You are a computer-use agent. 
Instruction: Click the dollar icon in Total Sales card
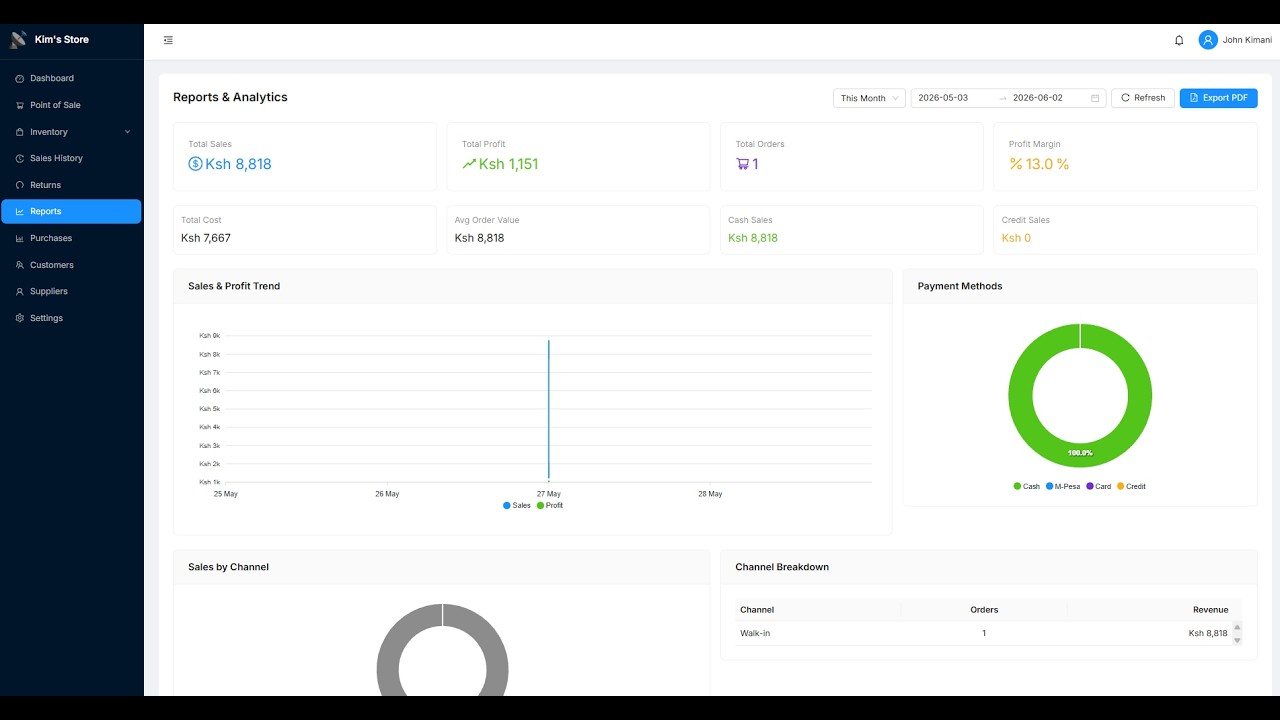pyautogui.click(x=195, y=164)
